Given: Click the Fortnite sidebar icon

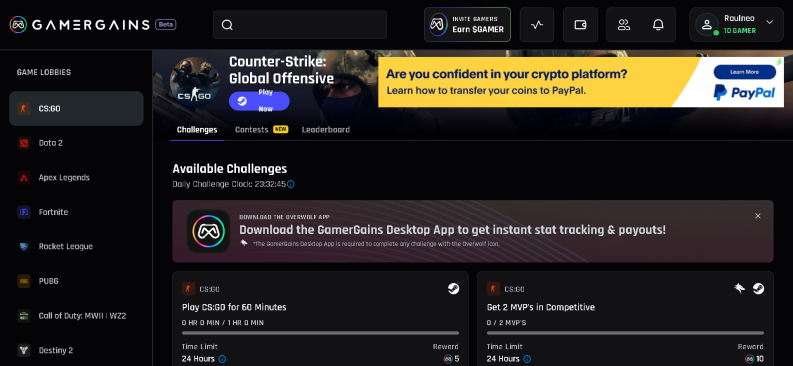Looking at the screenshot, I should tap(24, 212).
